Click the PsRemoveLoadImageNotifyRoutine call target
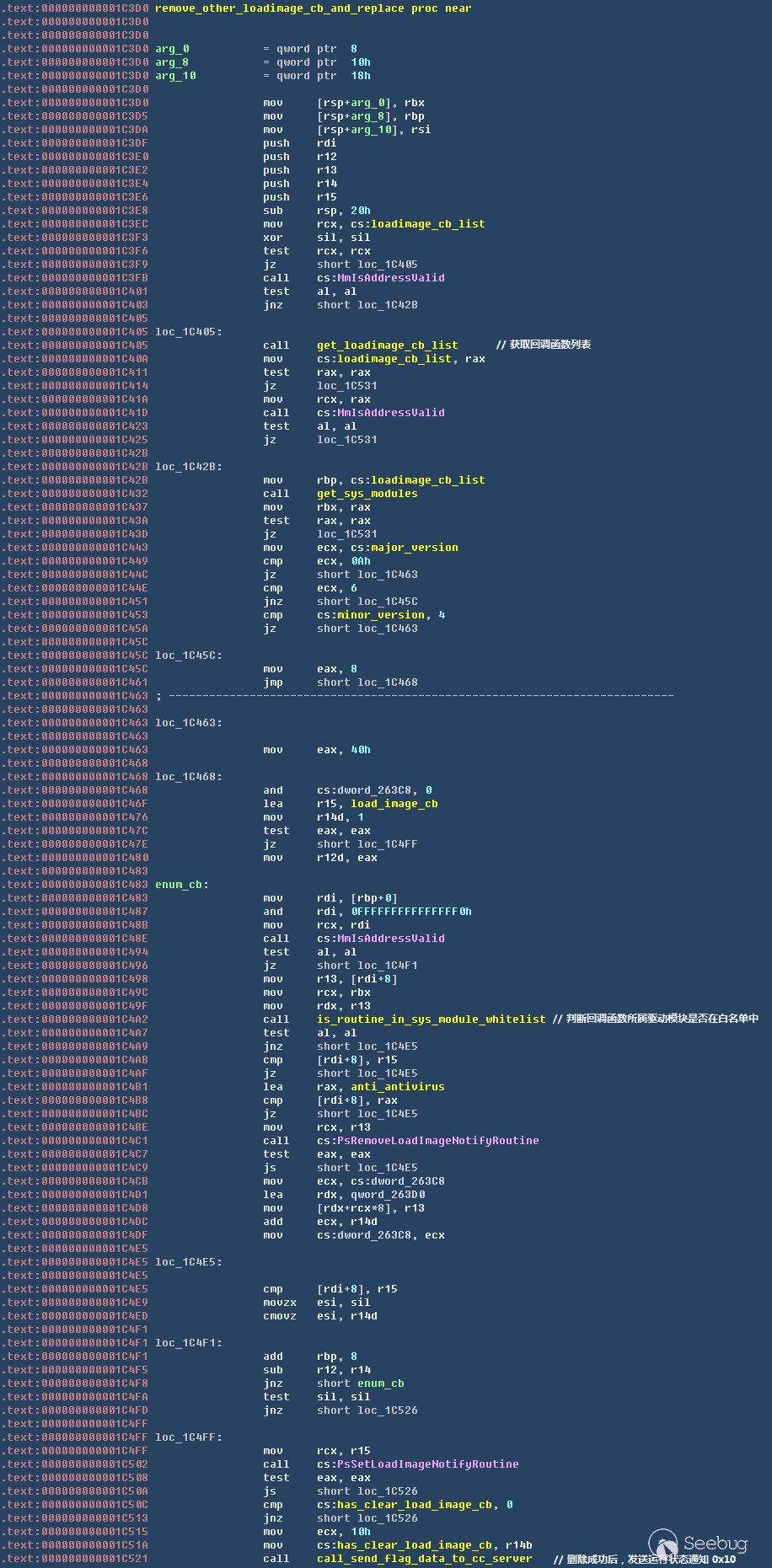 click(x=438, y=1141)
